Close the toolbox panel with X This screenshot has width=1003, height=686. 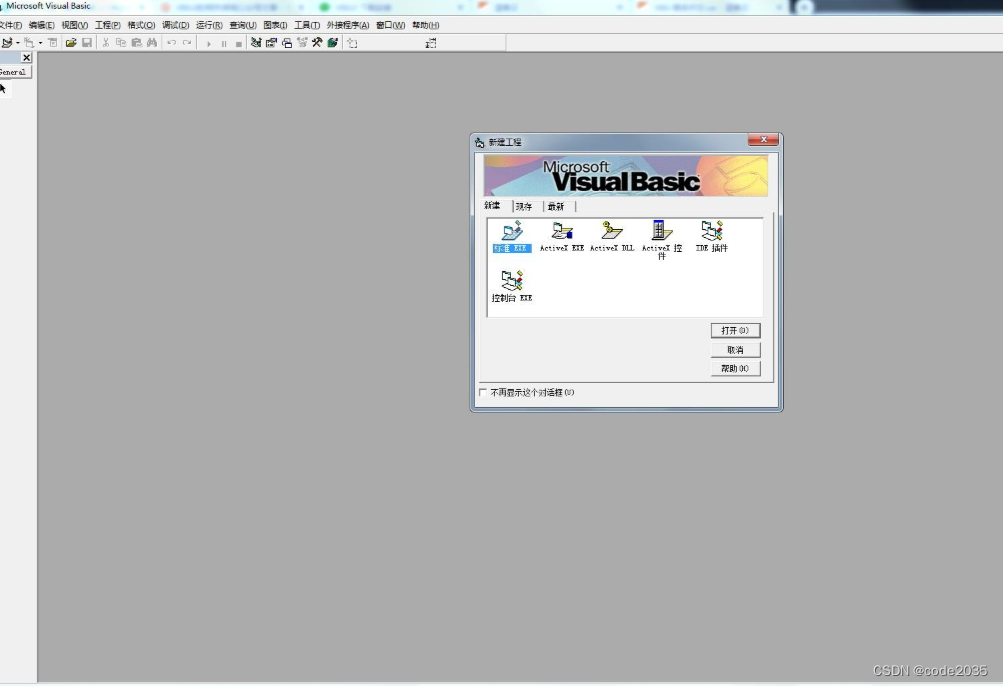26,58
